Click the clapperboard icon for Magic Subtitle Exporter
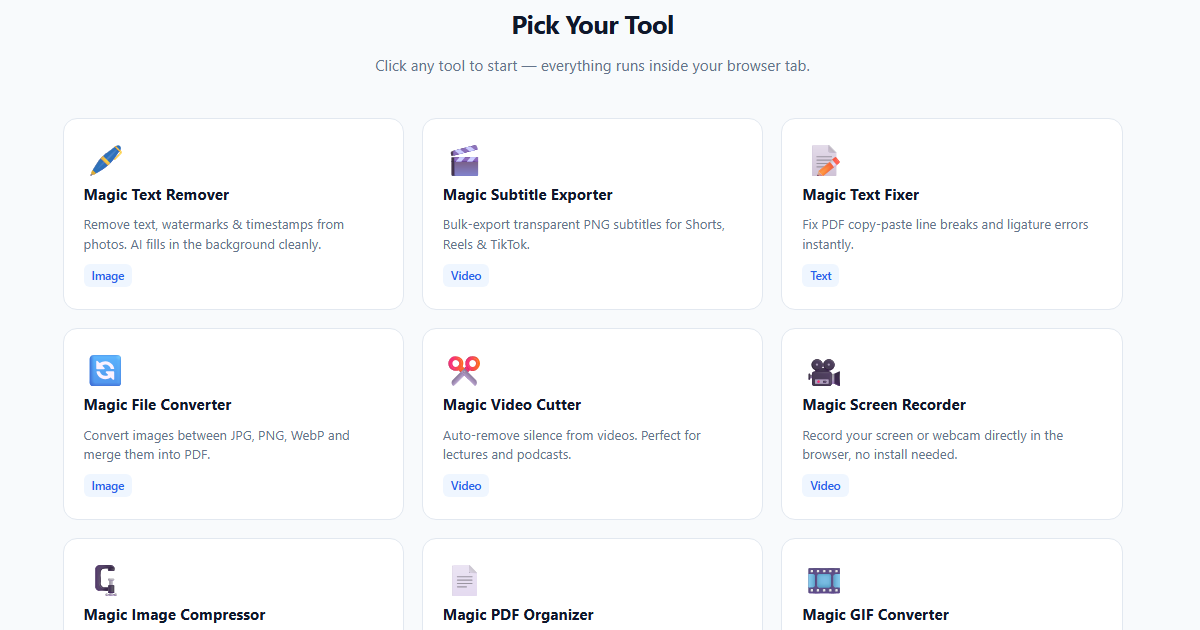Image resolution: width=1200 pixels, height=630 pixels. pyautogui.click(x=464, y=160)
